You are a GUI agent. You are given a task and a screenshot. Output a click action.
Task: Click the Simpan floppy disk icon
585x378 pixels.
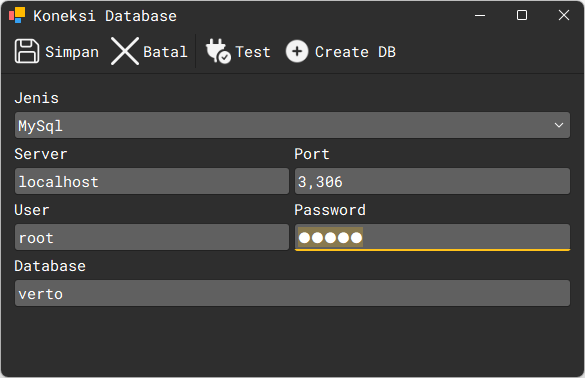click(x=27, y=51)
